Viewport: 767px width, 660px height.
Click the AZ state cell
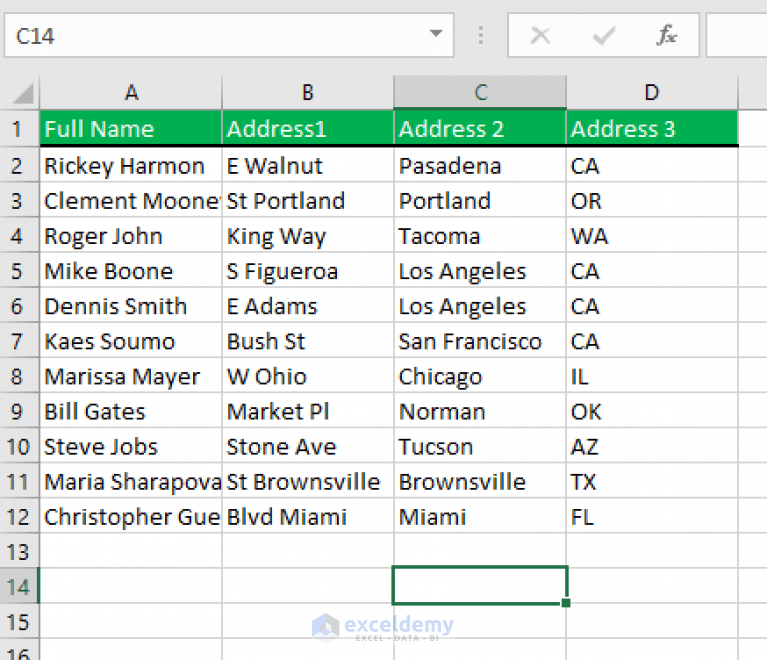(x=652, y=446)
